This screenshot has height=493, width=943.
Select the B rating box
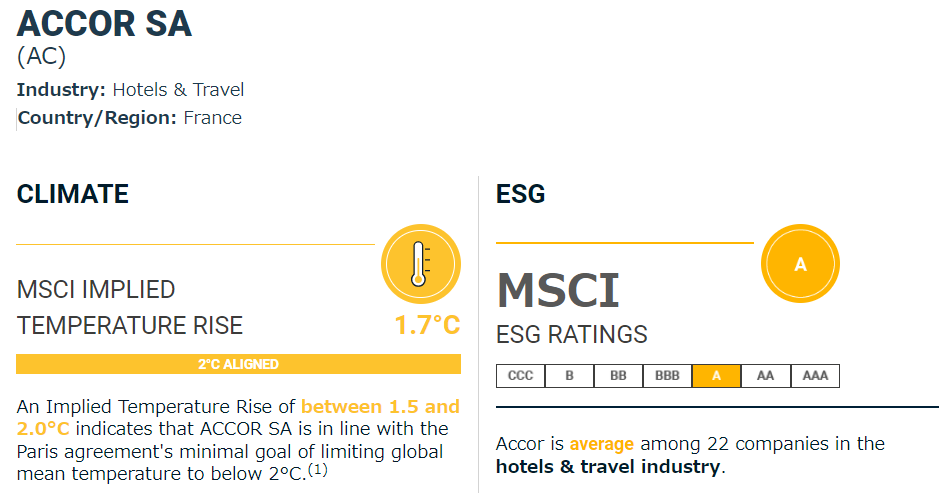click(570, 376)
